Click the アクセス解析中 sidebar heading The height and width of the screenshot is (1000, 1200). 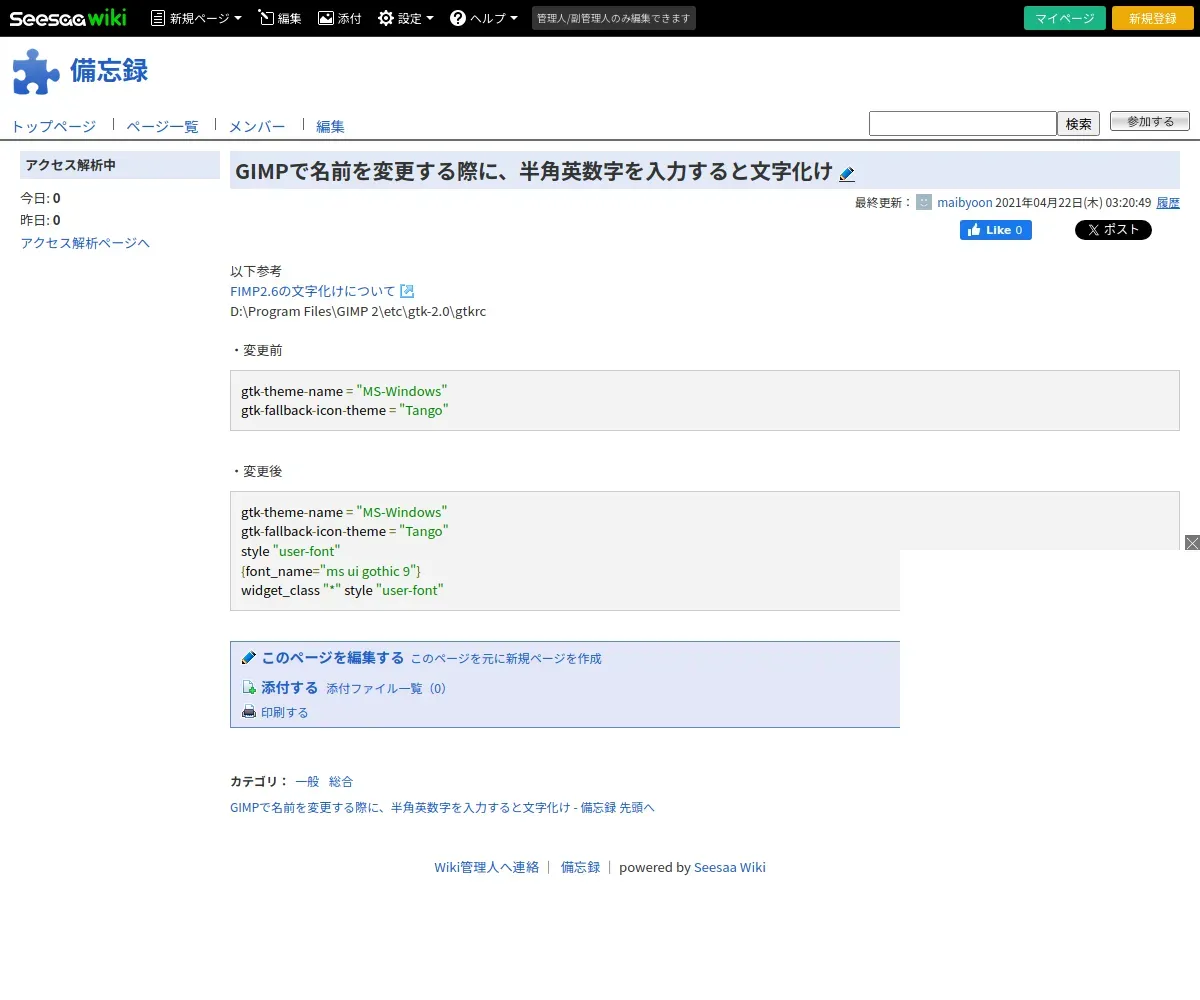pyautogui.click(x=120, y=165)
